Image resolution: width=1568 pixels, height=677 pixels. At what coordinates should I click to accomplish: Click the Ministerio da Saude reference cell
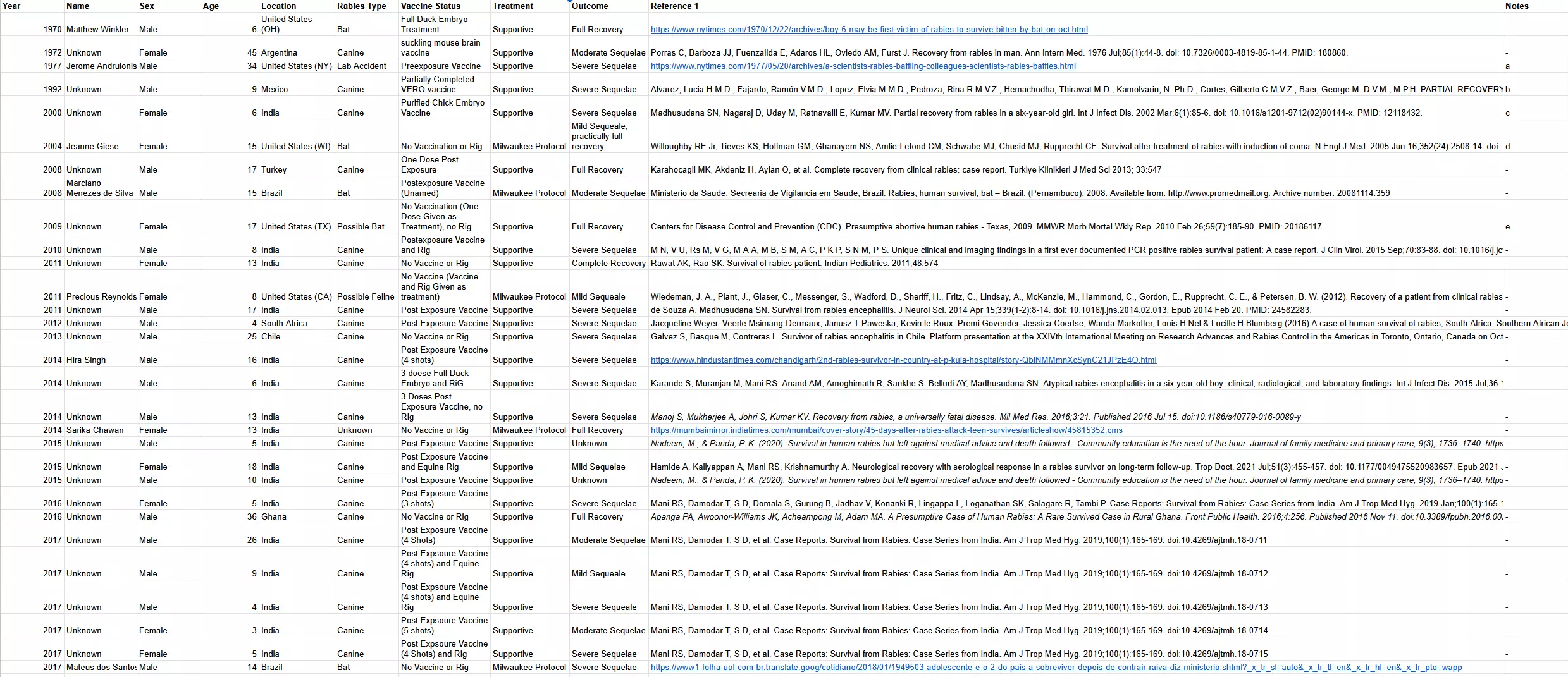coord(1075,188)
